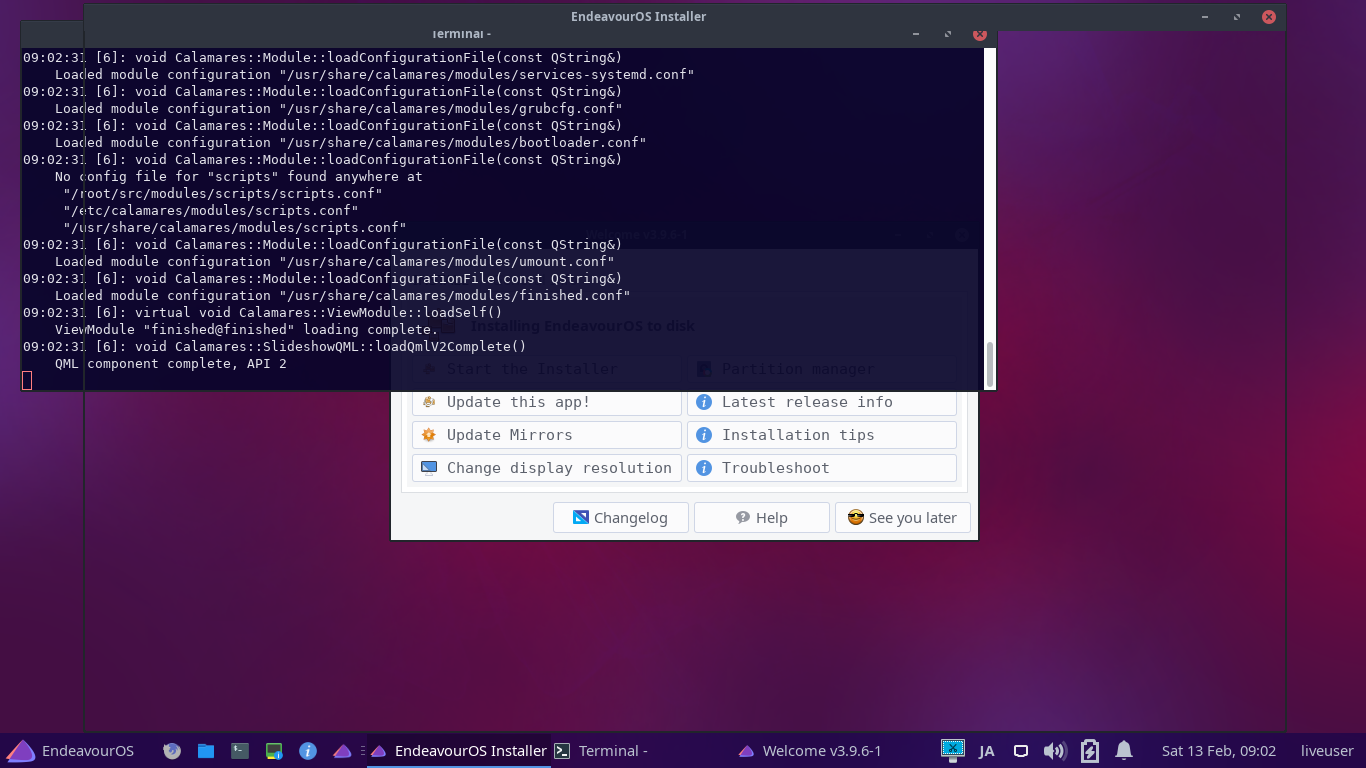
Task: Click the terminal line mentioning umount.conf
Action: pyautogui.click(x=334, y=262)
